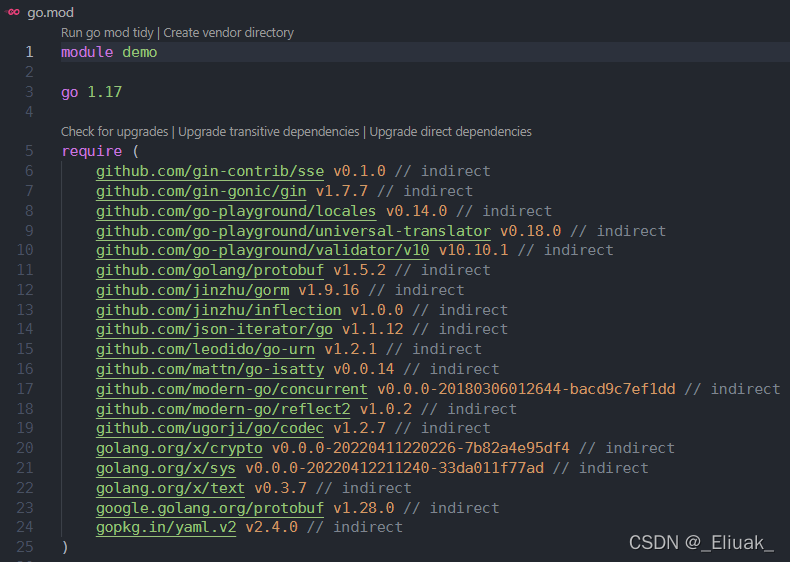Run go mod tidy code lens
Screen dimensions: 790x562
(107, 33)
